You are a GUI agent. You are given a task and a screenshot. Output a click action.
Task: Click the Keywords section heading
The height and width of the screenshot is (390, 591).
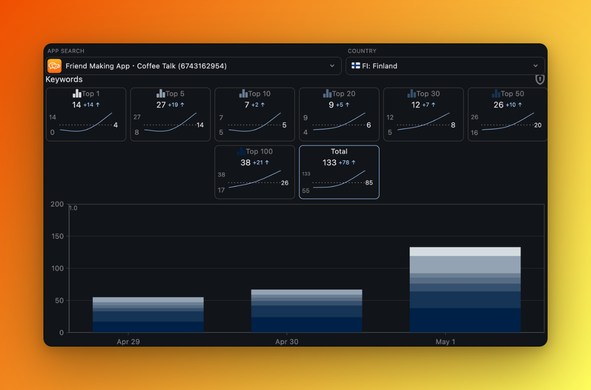[64, 80]
